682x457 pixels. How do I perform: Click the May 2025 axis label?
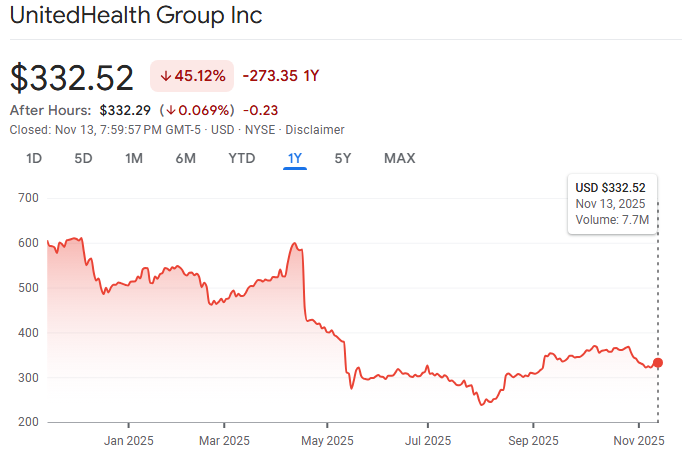327,440
